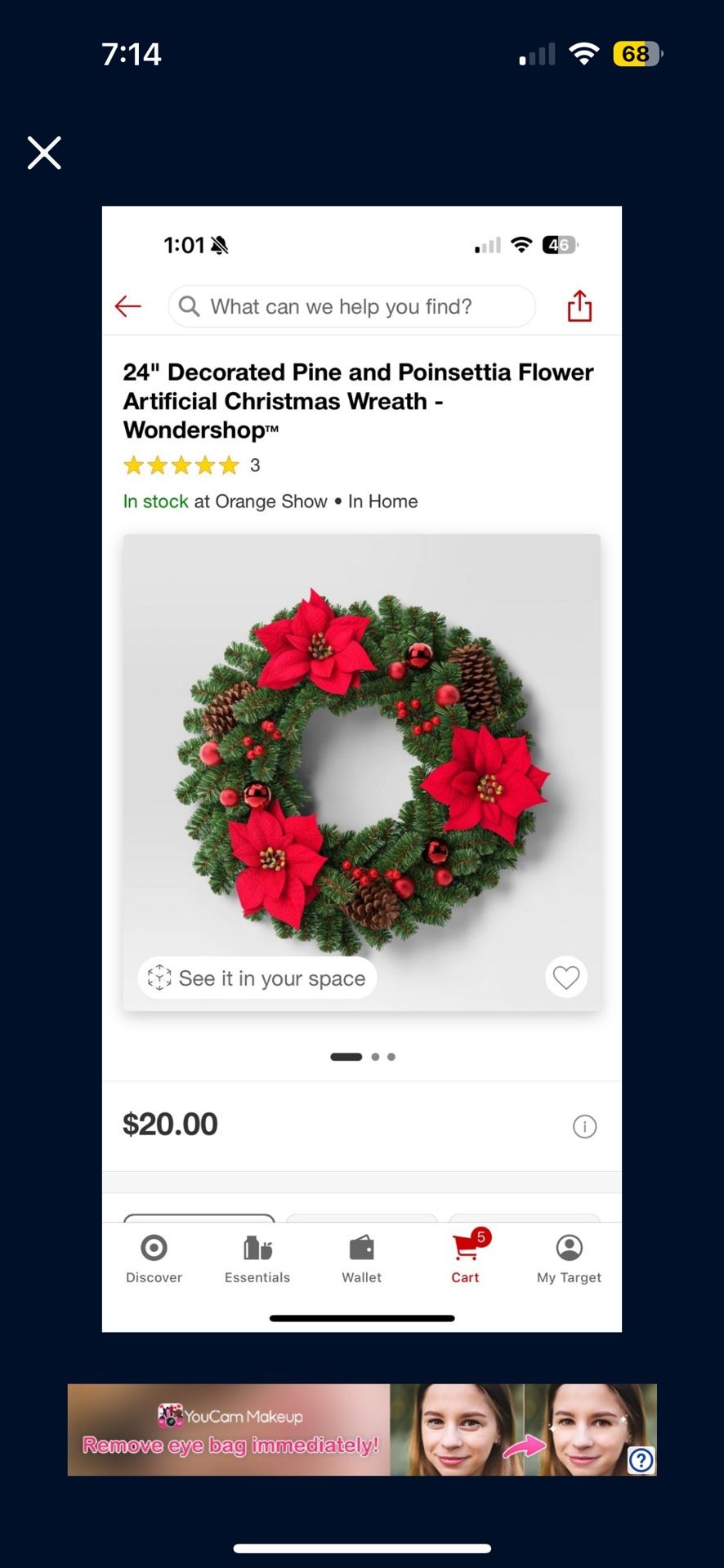Tap the wreath product image
The image size is (724, 1568).
362,772
